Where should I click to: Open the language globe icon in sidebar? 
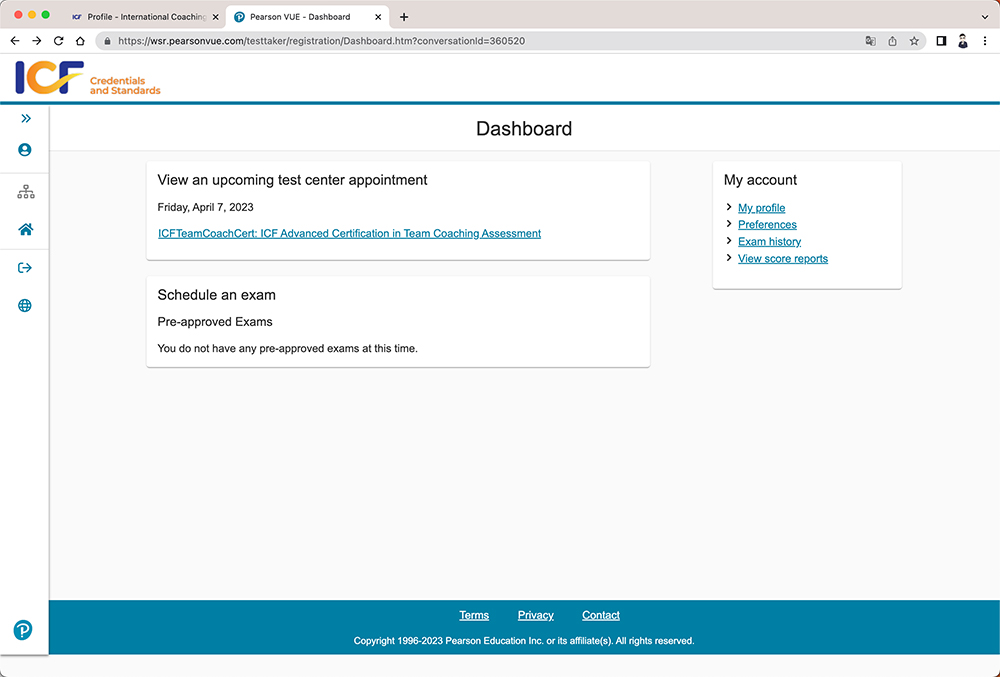click(25, 306)
